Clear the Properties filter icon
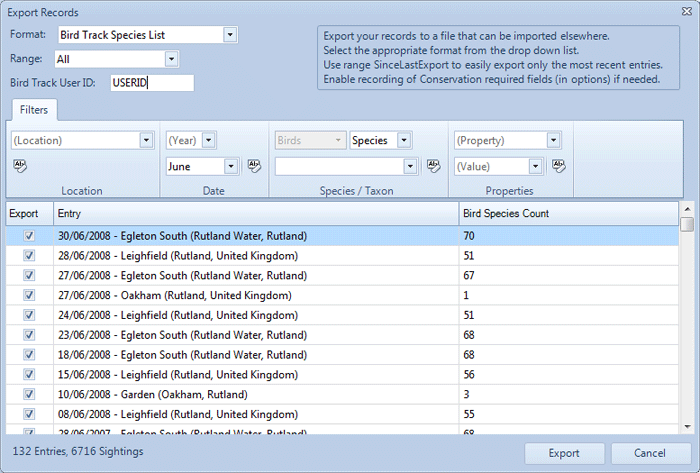The height and width of the screenshot is (473, 700). click(x=558, y=166)
